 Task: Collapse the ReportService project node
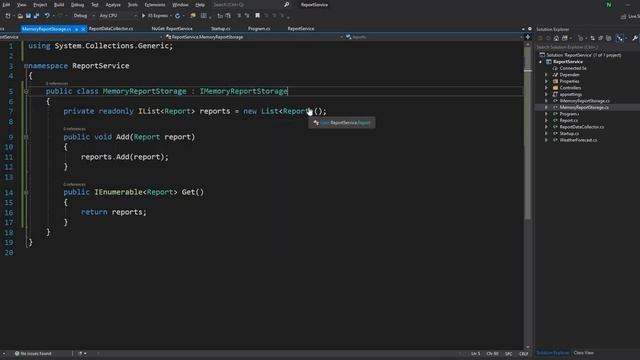tap(541, 62)
